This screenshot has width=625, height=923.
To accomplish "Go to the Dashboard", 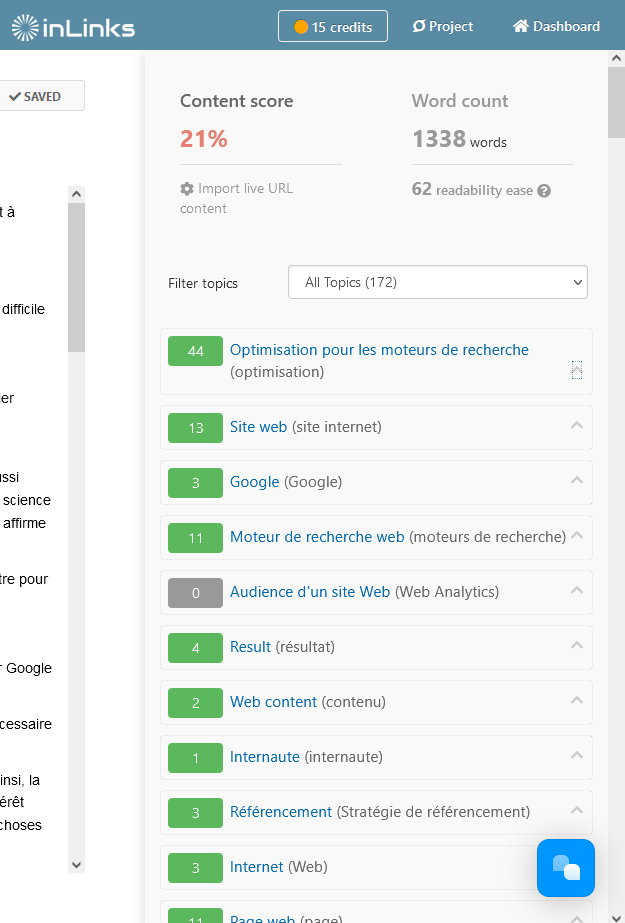I will pos(556,27).
